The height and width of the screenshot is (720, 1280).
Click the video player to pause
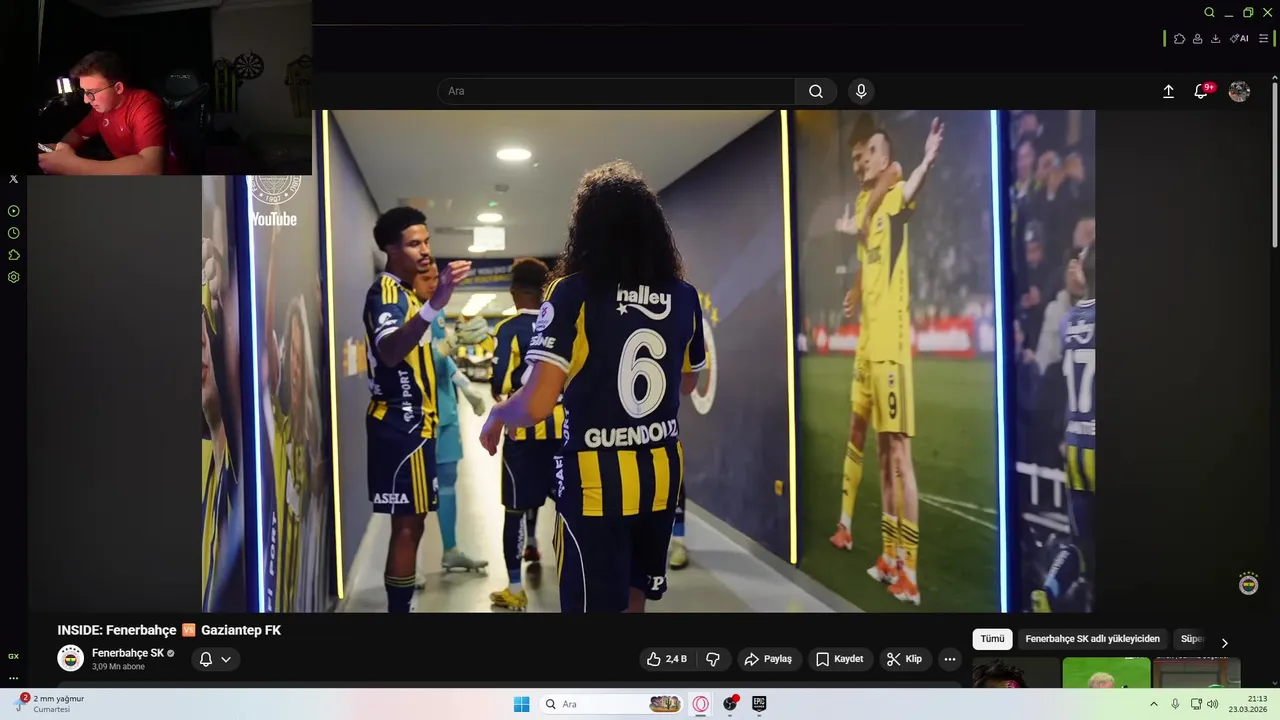pos(648,361)
